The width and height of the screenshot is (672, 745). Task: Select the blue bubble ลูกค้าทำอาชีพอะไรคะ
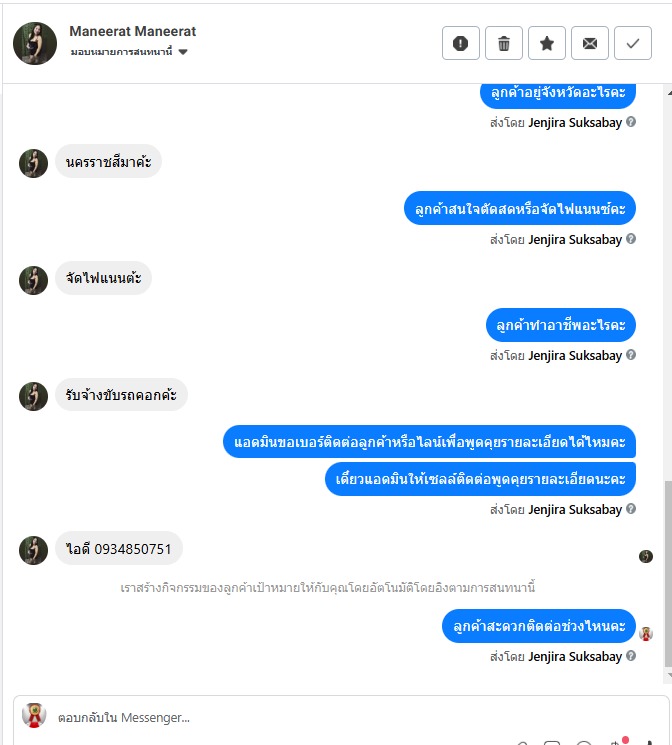(561, 325)
